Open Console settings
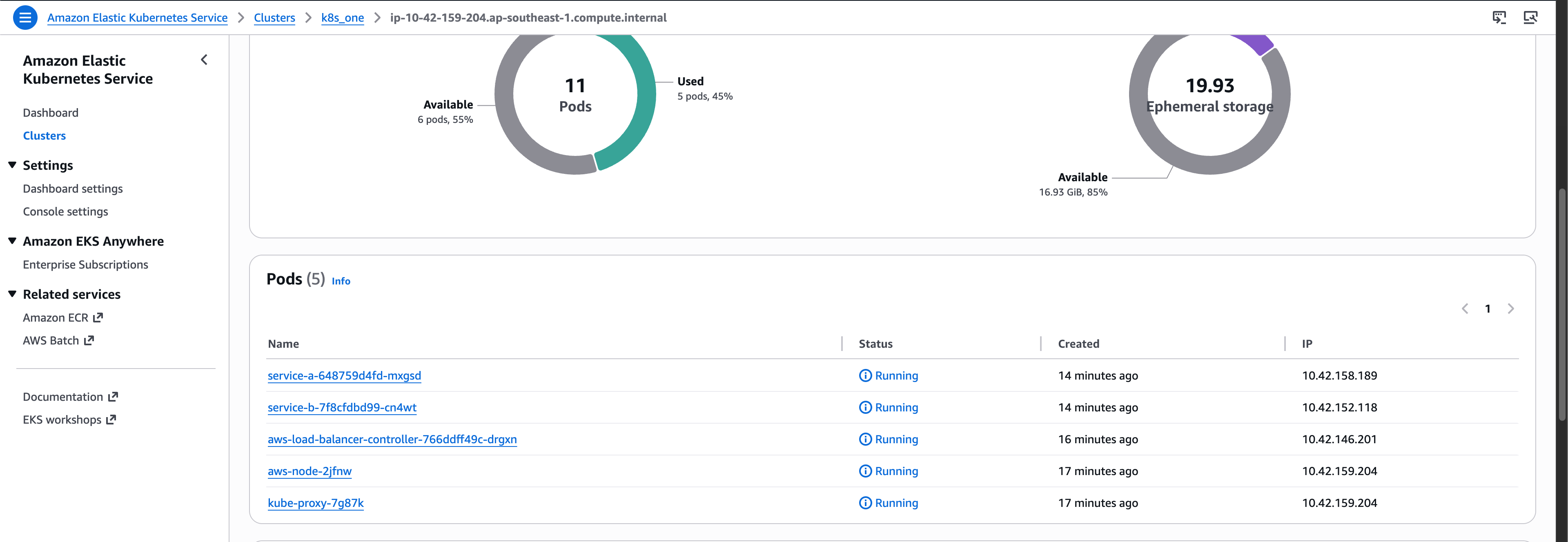 (66, 212)
